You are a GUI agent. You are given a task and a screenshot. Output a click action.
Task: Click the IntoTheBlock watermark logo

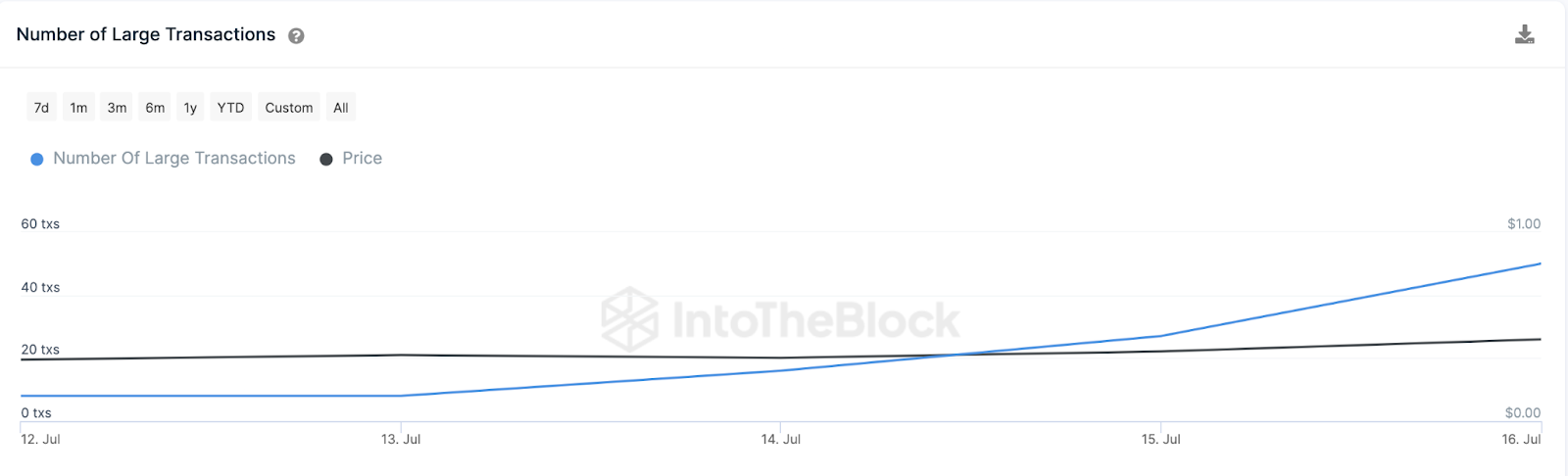click(780, 319)
